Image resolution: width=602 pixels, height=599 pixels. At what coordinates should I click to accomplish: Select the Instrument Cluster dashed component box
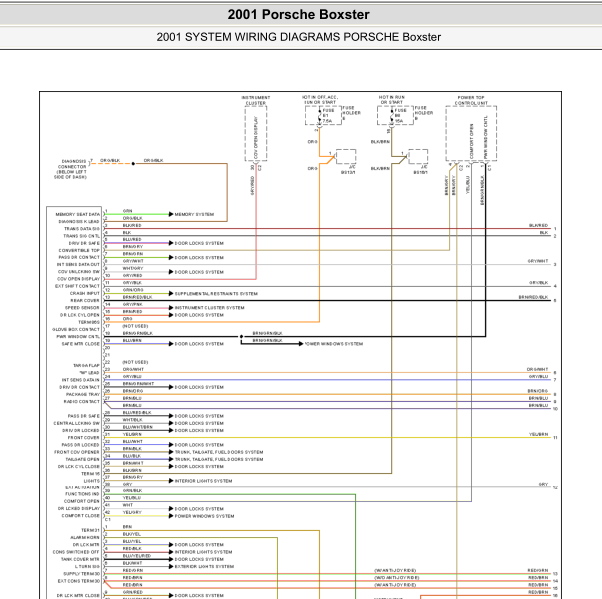click(256, 133)
